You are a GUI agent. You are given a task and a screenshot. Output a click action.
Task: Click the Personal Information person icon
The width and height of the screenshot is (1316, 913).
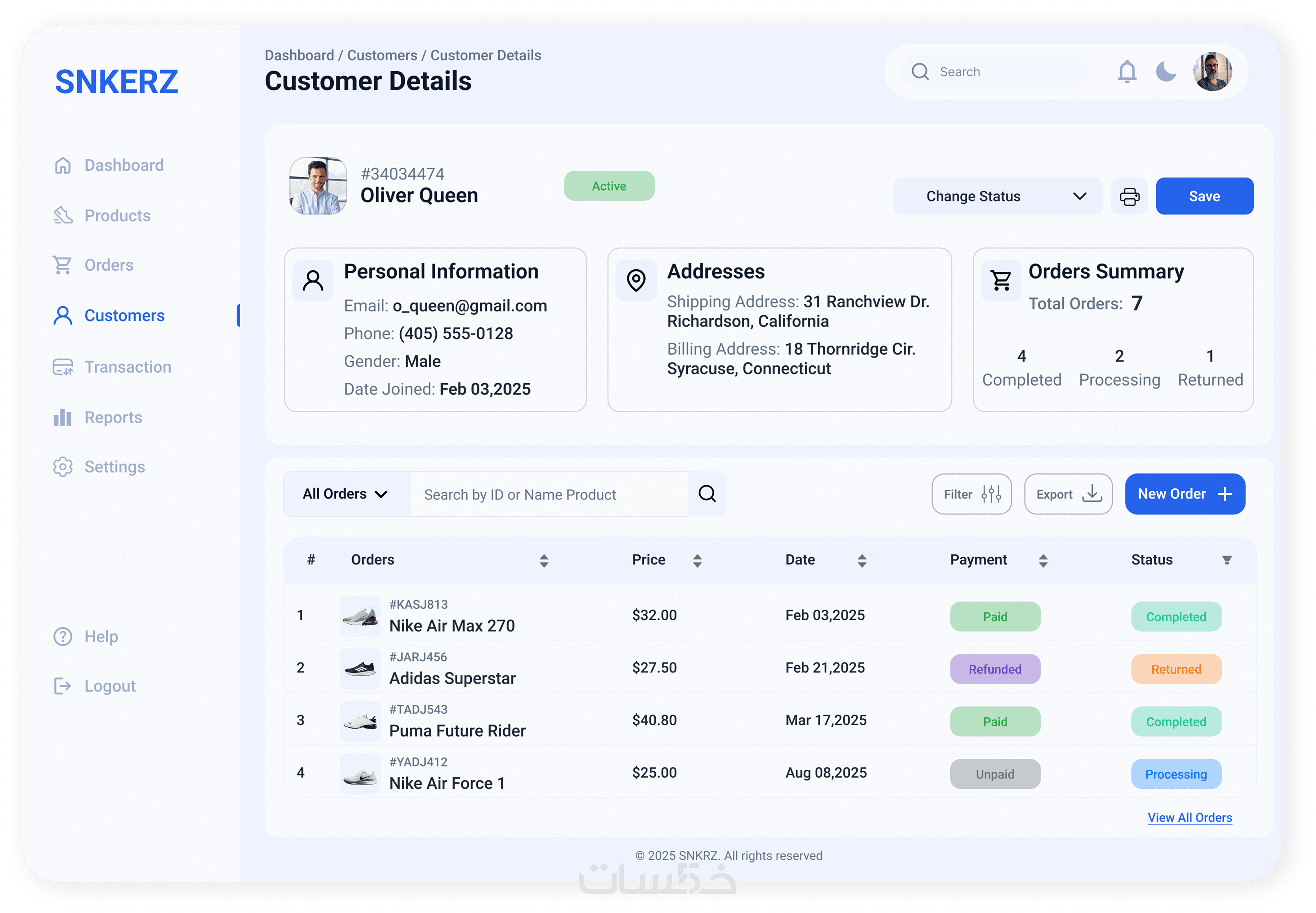click(x=313, y=280)
